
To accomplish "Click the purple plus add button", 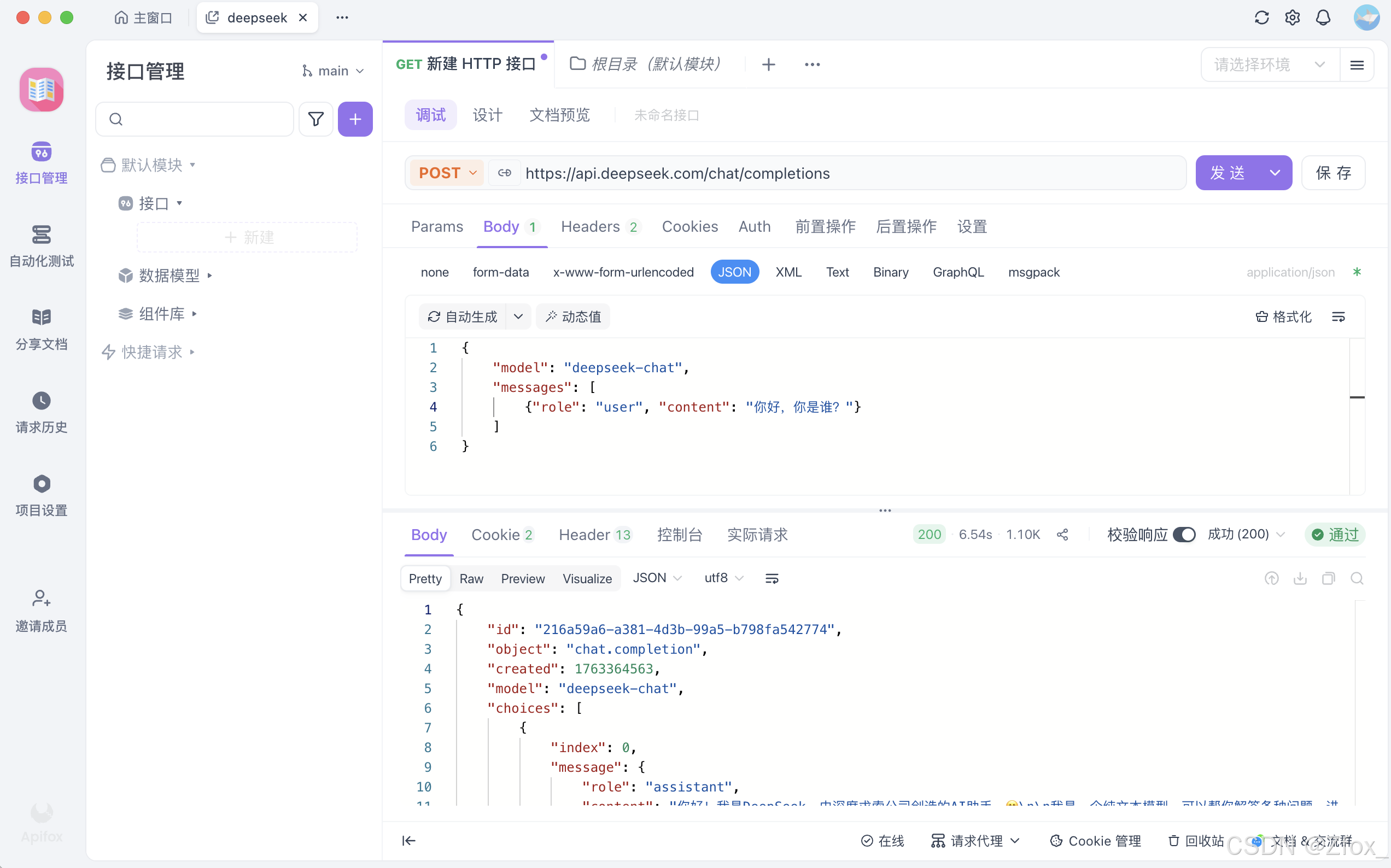I will (x=355, y=119).
